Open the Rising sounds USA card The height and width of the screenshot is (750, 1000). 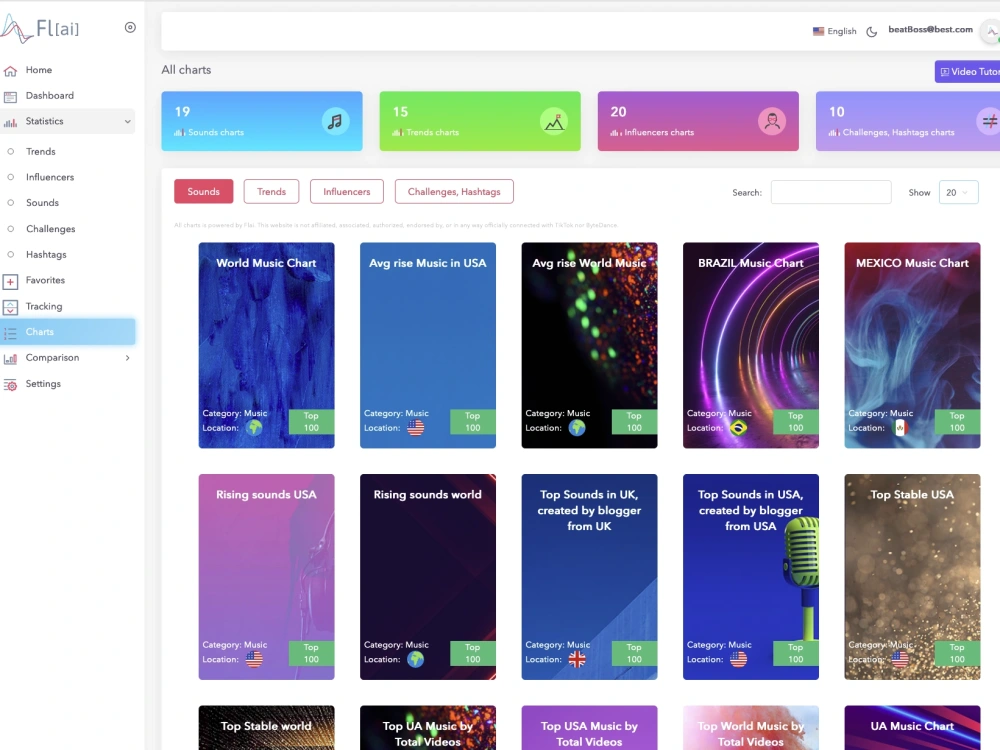click(266, 577)
